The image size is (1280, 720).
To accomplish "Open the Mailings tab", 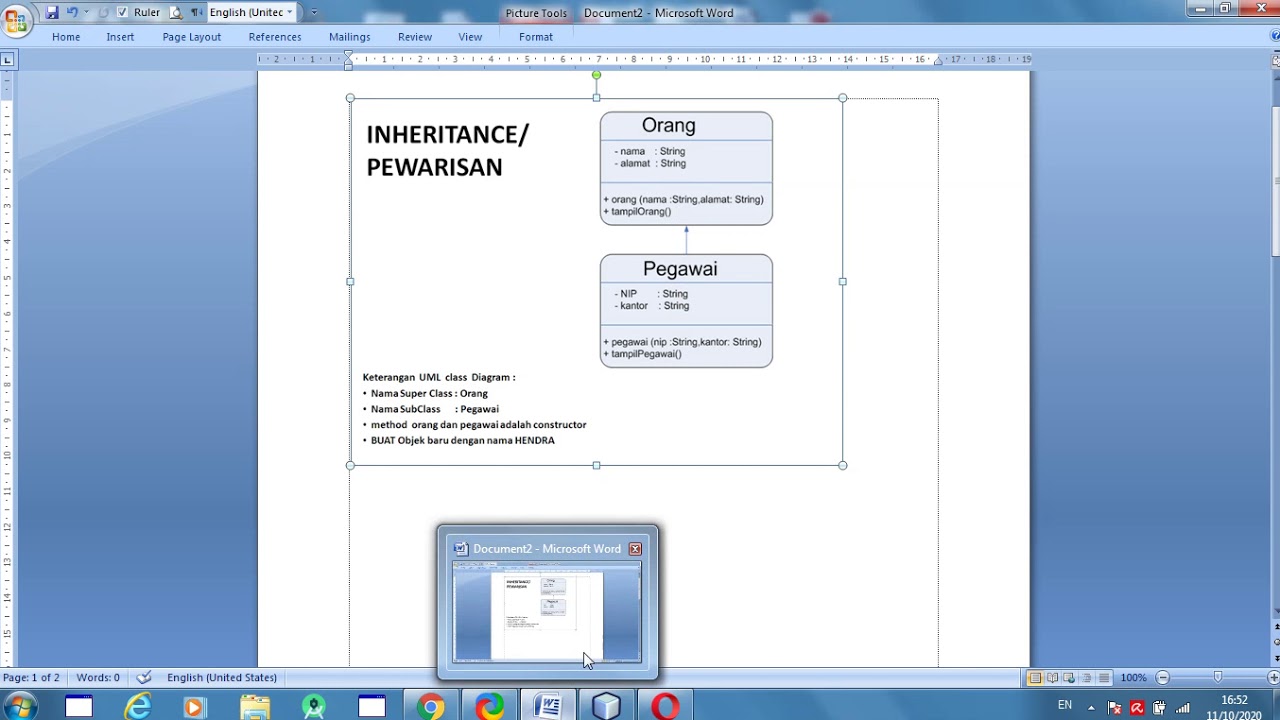I will point(350,37).
